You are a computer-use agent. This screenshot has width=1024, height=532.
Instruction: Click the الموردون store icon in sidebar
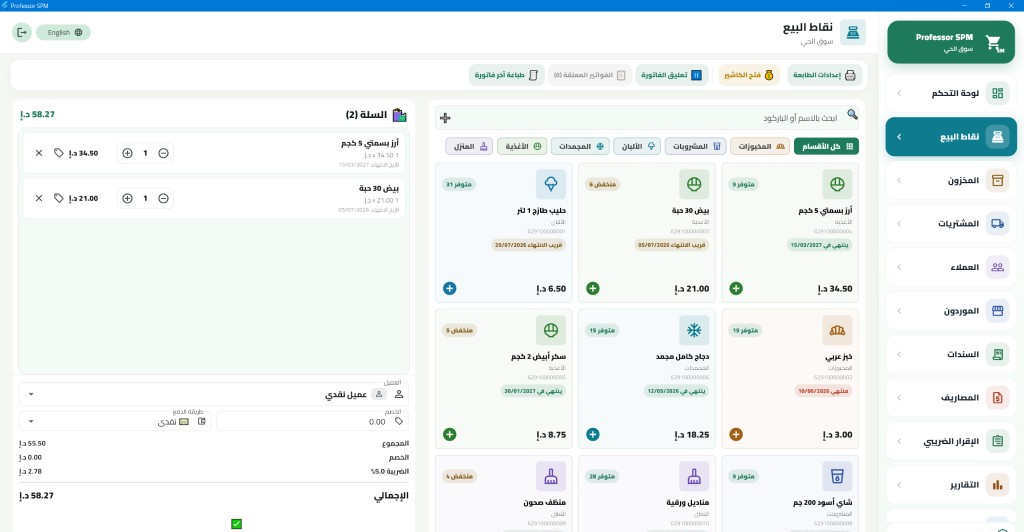coord(997,311)
